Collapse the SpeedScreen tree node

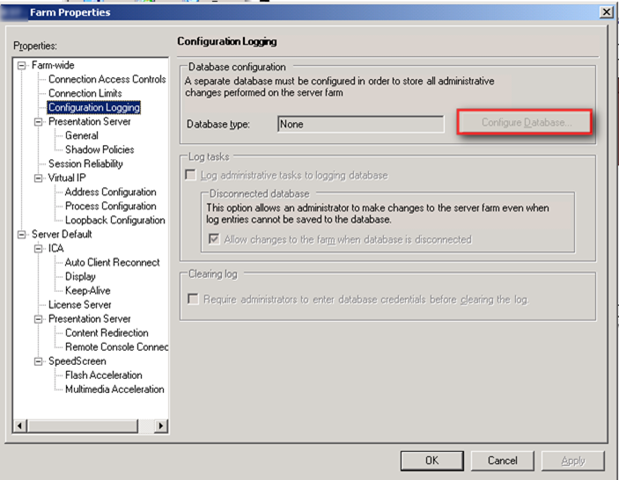(39, 361)
